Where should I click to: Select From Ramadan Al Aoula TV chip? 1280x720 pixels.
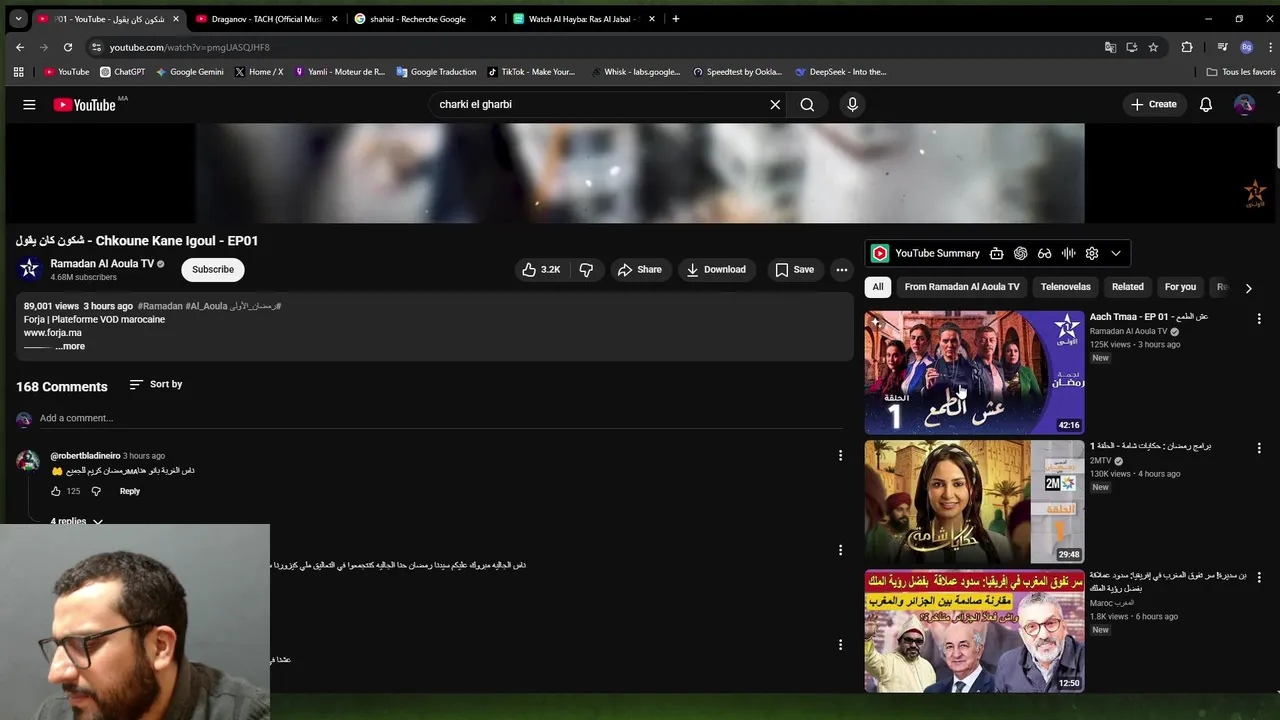click(x=962, y=287)
